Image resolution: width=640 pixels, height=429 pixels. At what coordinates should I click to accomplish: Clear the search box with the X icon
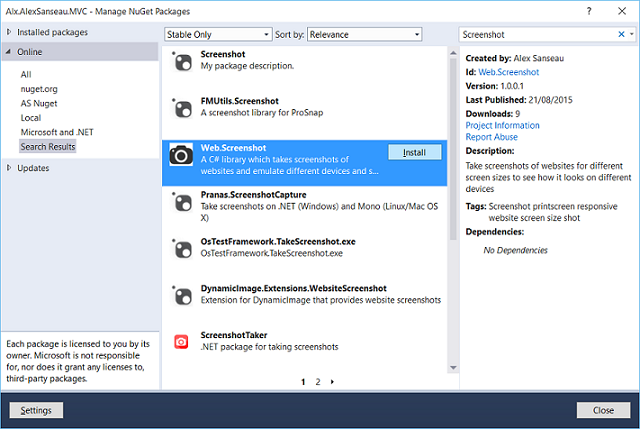621,34
